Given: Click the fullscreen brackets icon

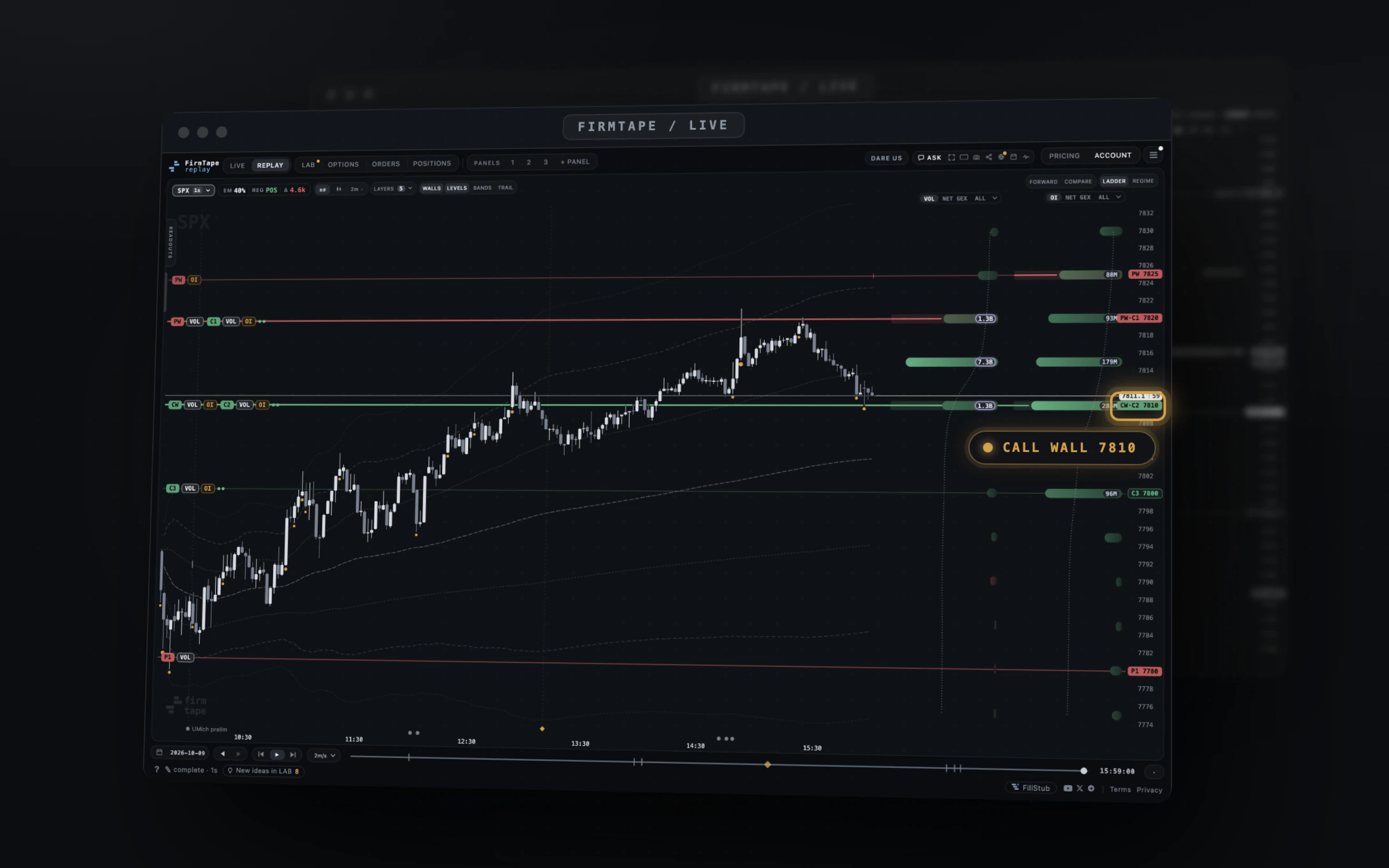Looking at the screenshot, I should [x=951, y=157].
